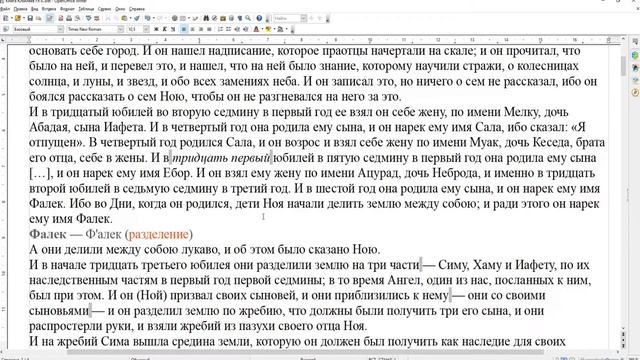This screenshot has width=640, height=360.
Task: Open Find & Replace binoculars icon
Action: coord(206,18)
